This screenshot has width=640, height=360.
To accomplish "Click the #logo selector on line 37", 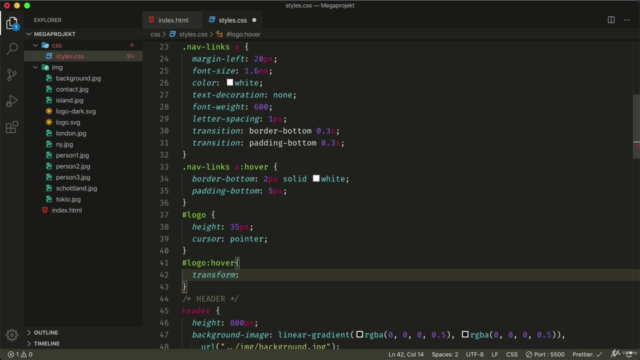I will [x=194, y=215].
